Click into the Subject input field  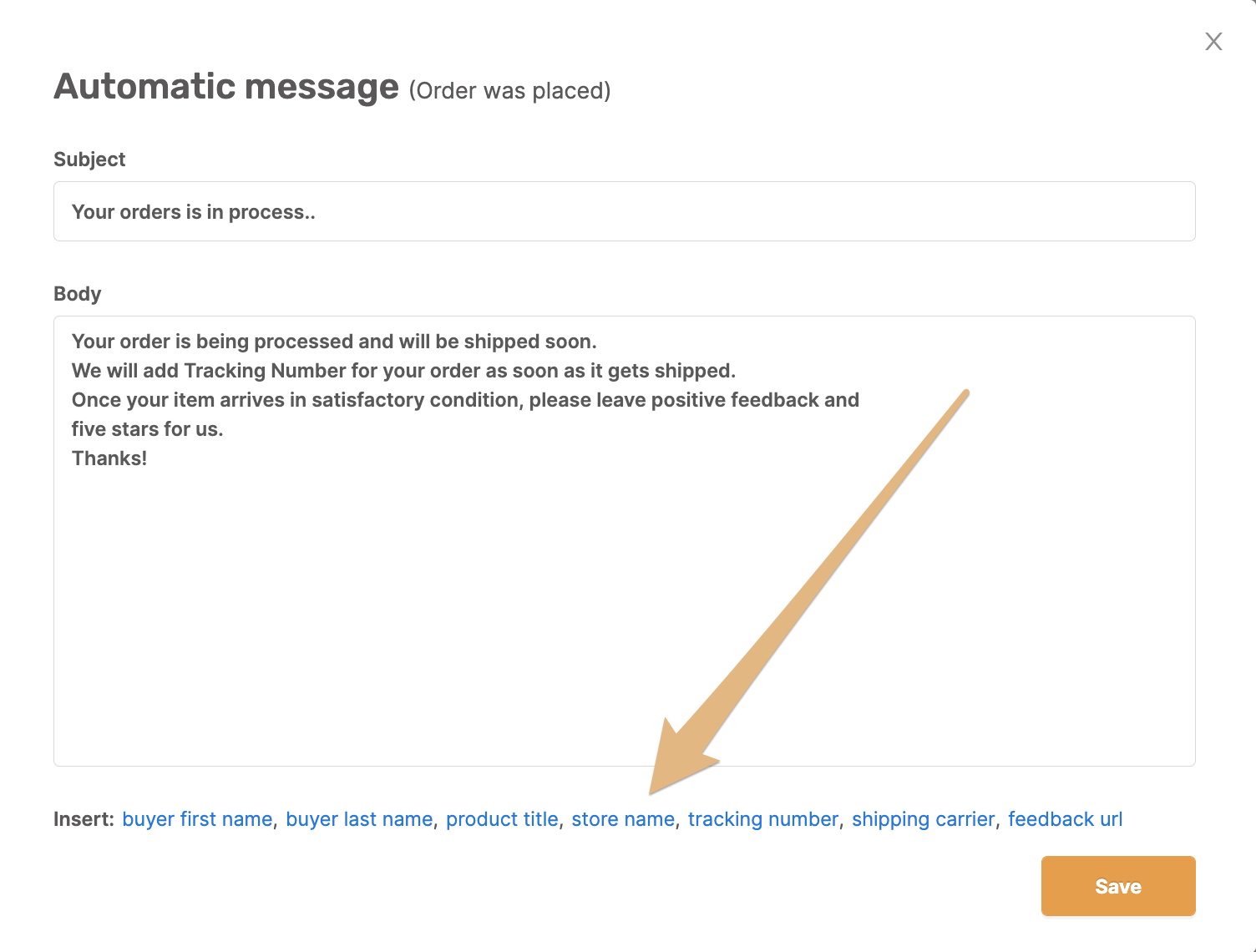[625, 211]
